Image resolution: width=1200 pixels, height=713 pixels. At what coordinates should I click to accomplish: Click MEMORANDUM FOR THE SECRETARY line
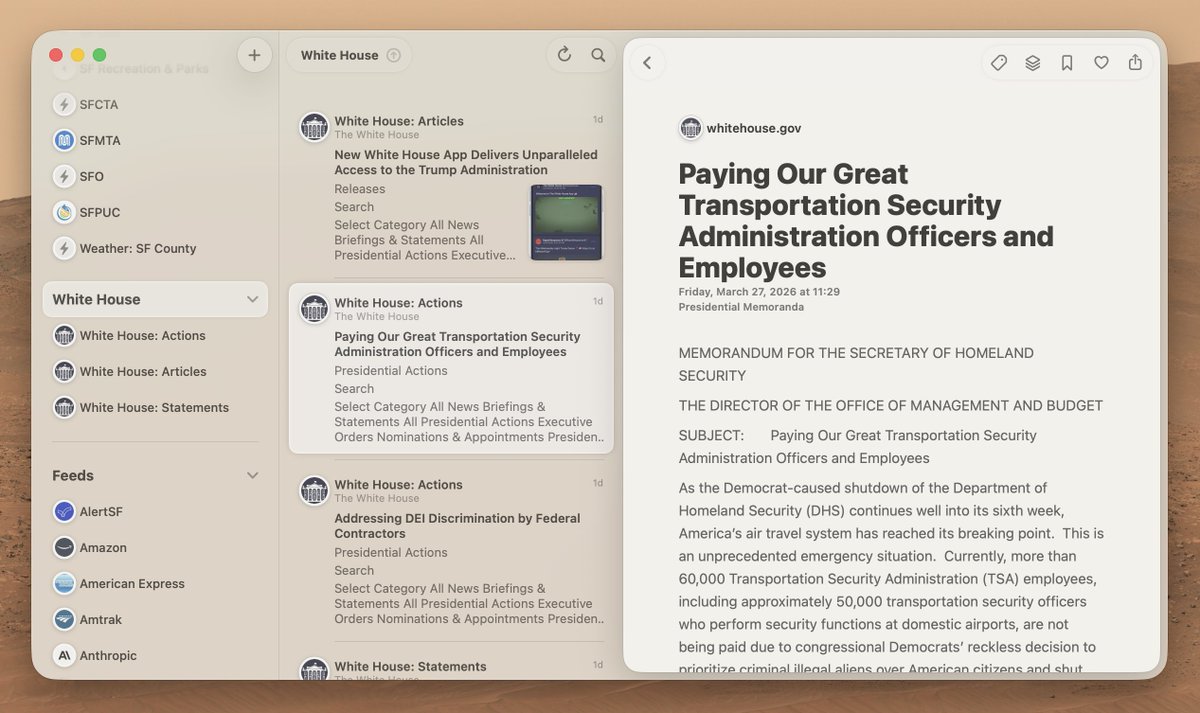coord(856,364)
